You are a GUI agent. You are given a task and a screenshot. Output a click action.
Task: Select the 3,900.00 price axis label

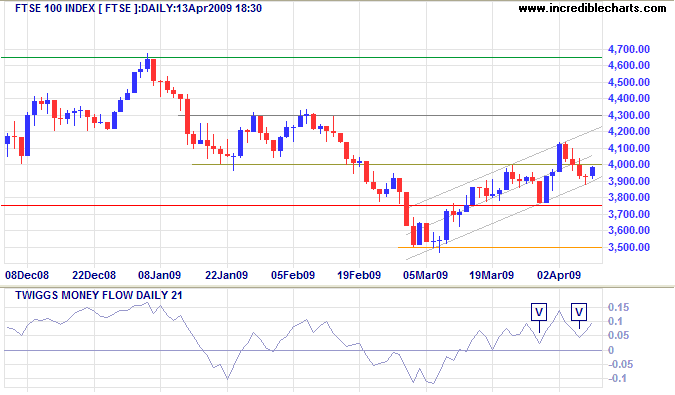click(629, 181)
